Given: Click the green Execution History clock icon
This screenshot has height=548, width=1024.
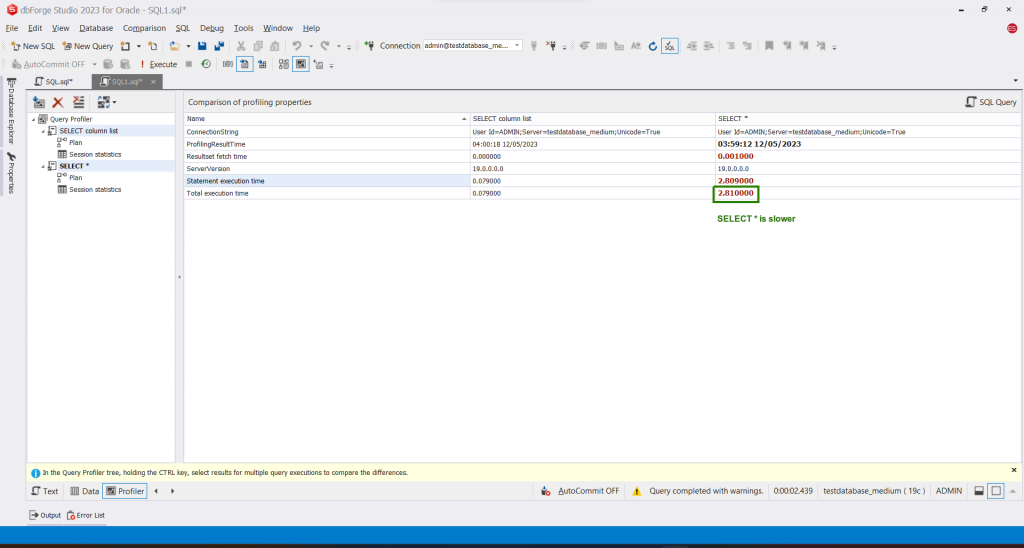Looking at the screenshot, I should (x=206, y=64).
